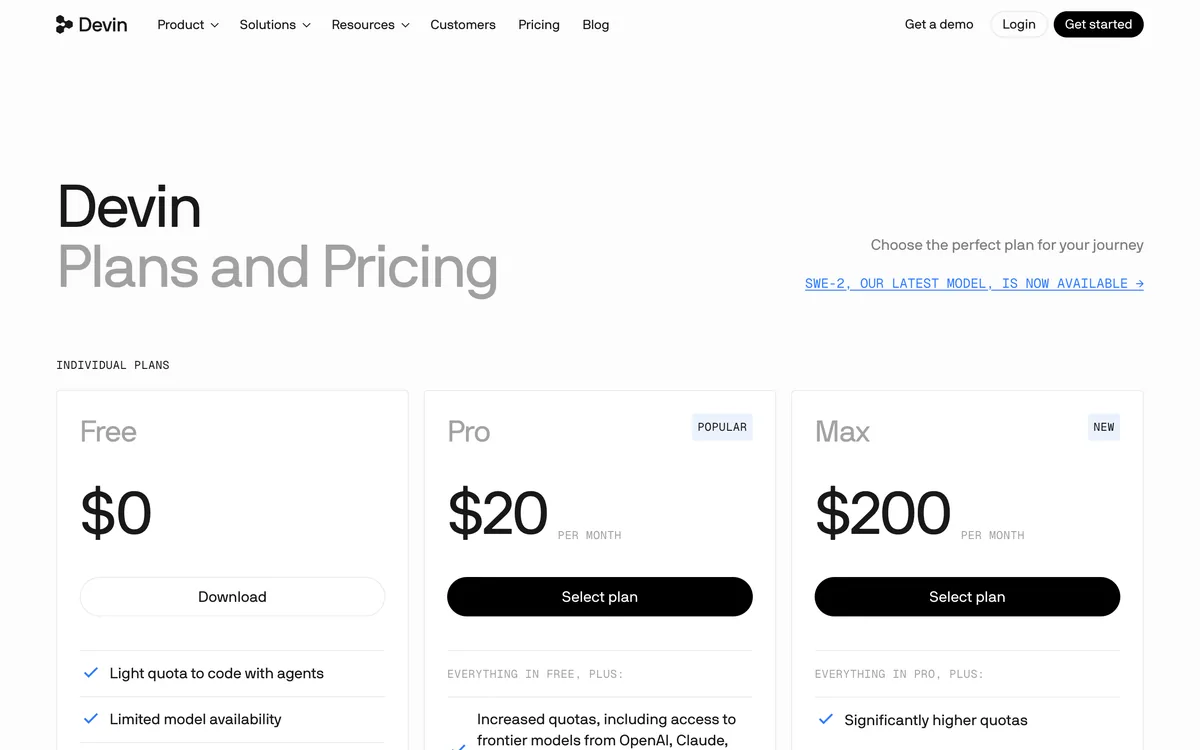Click Get a demo link
The height and width of the screenshot is (750, 1200).
[939, 25]
